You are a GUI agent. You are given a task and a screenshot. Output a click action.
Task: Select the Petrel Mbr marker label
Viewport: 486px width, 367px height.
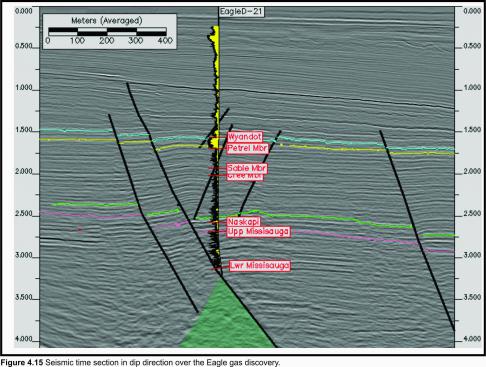[x=247, y=148]
